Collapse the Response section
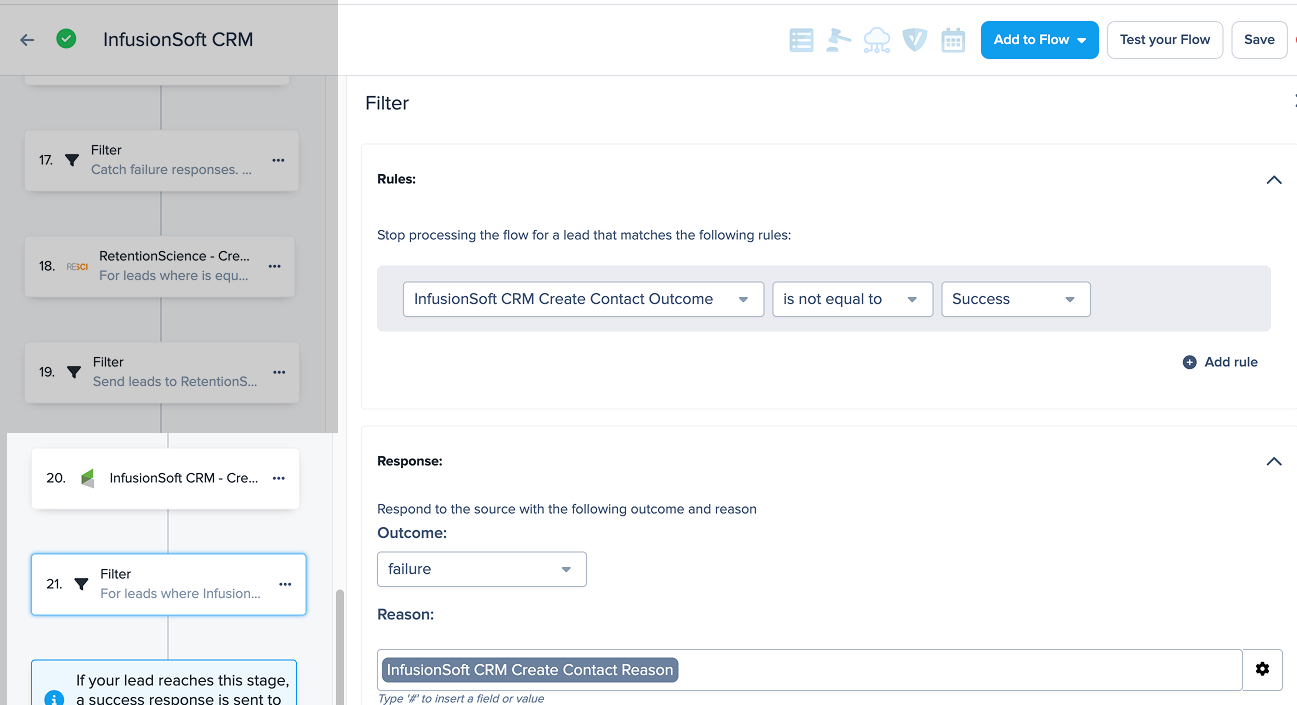1297x705 pixels. (1274, 461)
